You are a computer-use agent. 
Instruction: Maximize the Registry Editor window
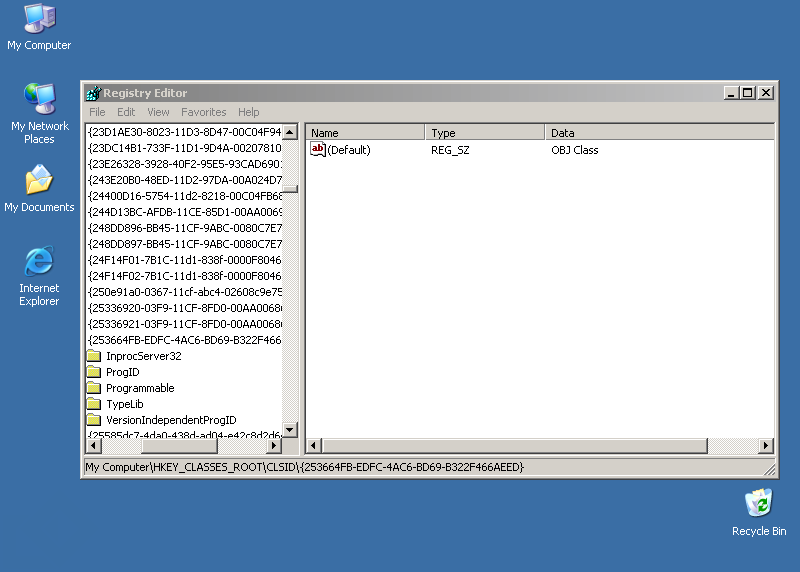point(748,93)
